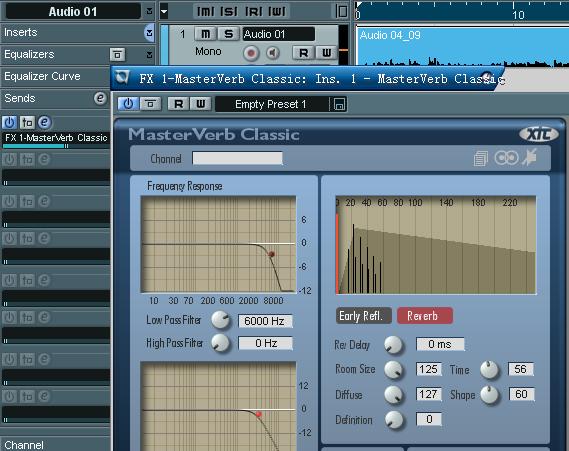Click red node on upper frequency response graph
Image resolution: width=569 pixels, height=451 pixels.
pos(271,254)
